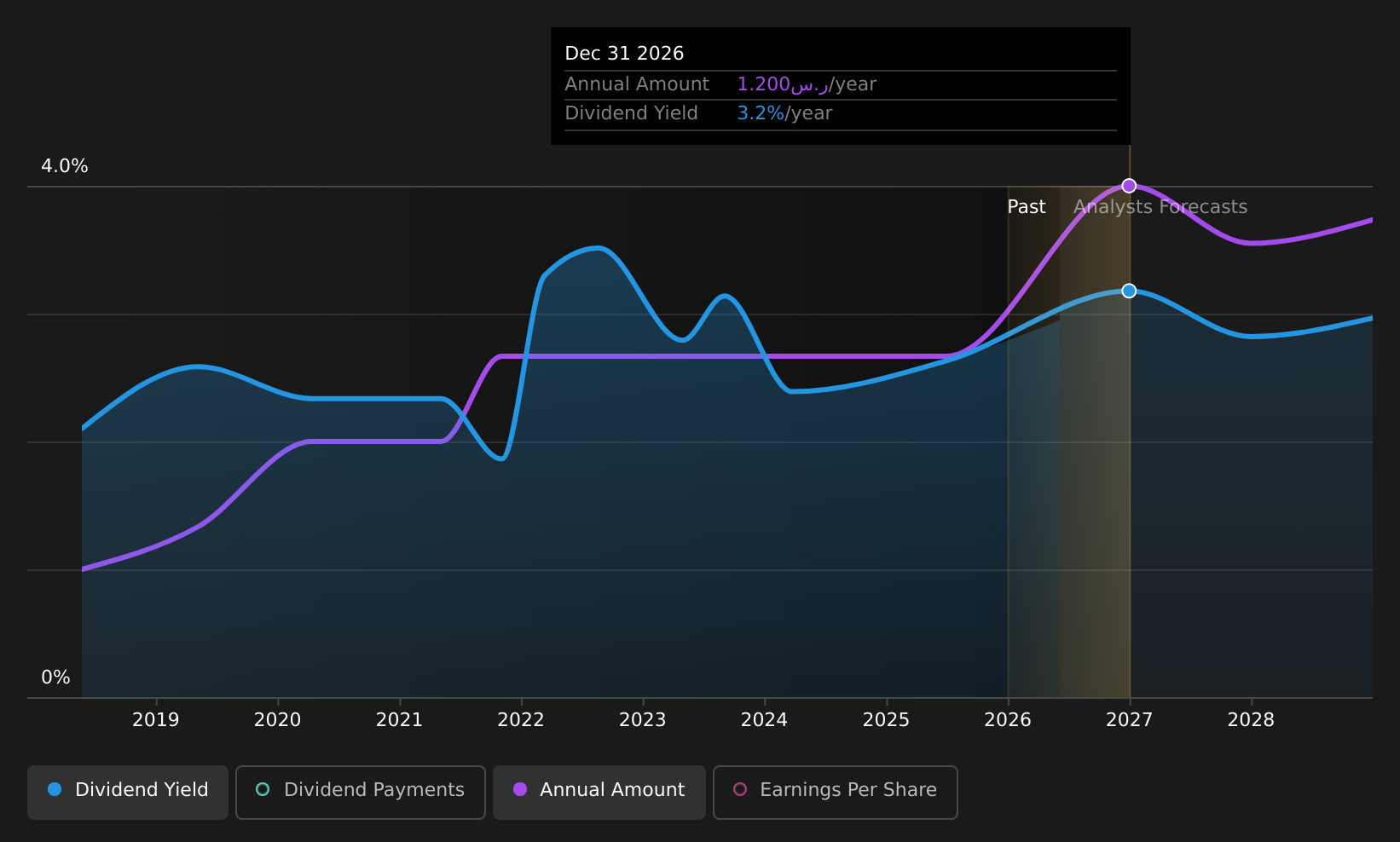
Task: Click the 2027 x-axis label
Action: pos(1130,720)
